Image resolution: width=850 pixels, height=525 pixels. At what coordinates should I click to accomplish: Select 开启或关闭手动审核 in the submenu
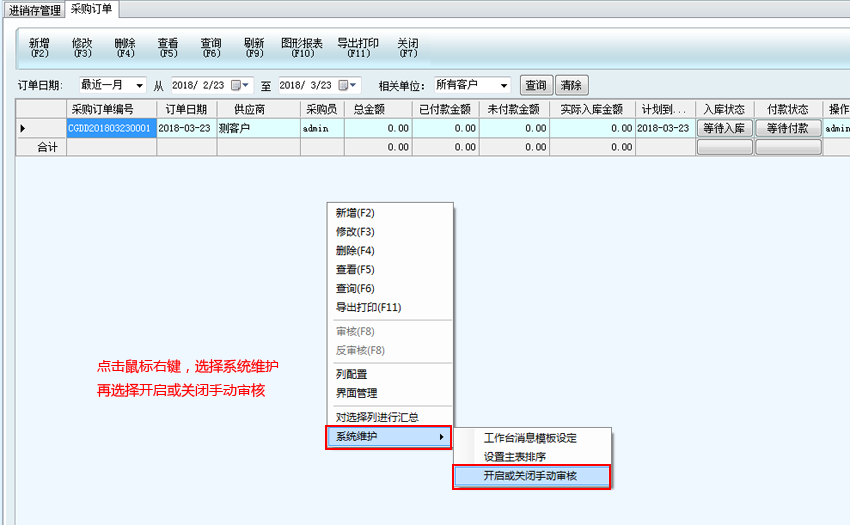pyautogui.click(x=530, y=476)
